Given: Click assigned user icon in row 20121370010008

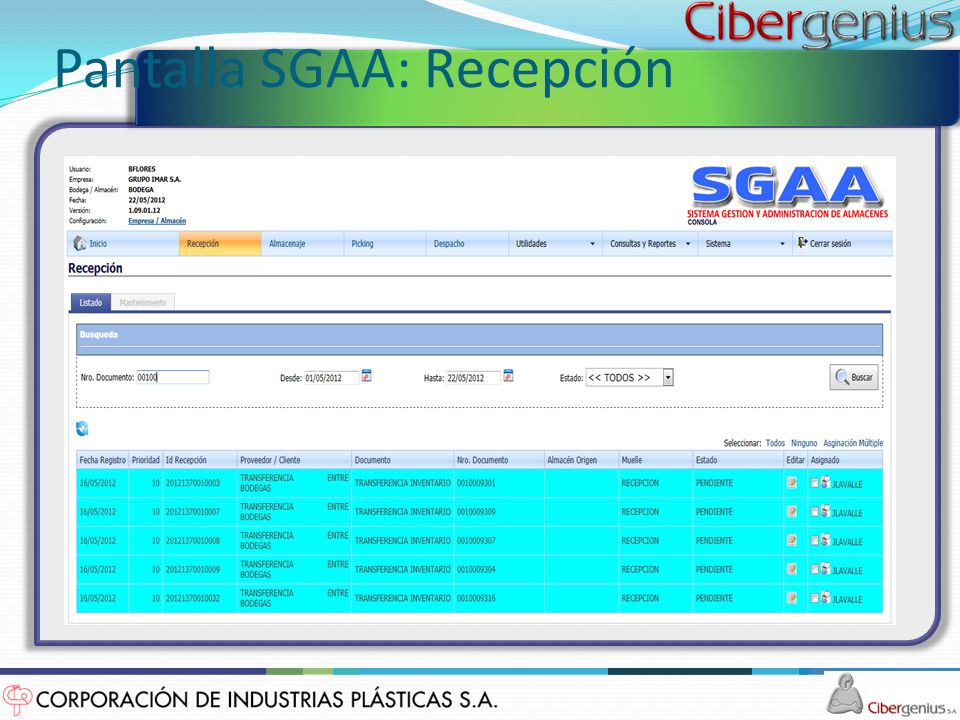Looking at the screenshot, I should tap(825, 540).
